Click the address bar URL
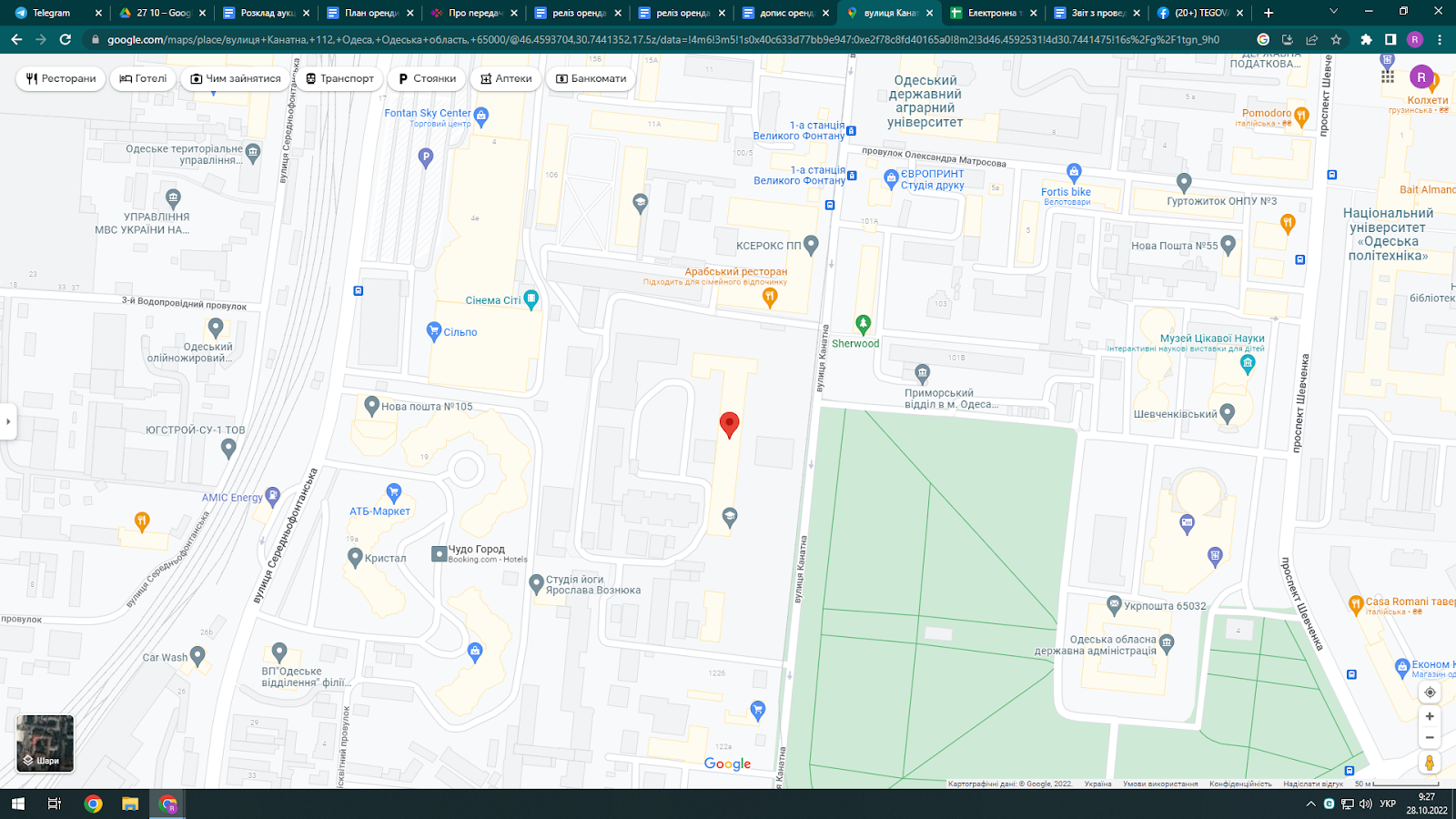This screenshot has height=819, width=1456. tap(663, 39)
